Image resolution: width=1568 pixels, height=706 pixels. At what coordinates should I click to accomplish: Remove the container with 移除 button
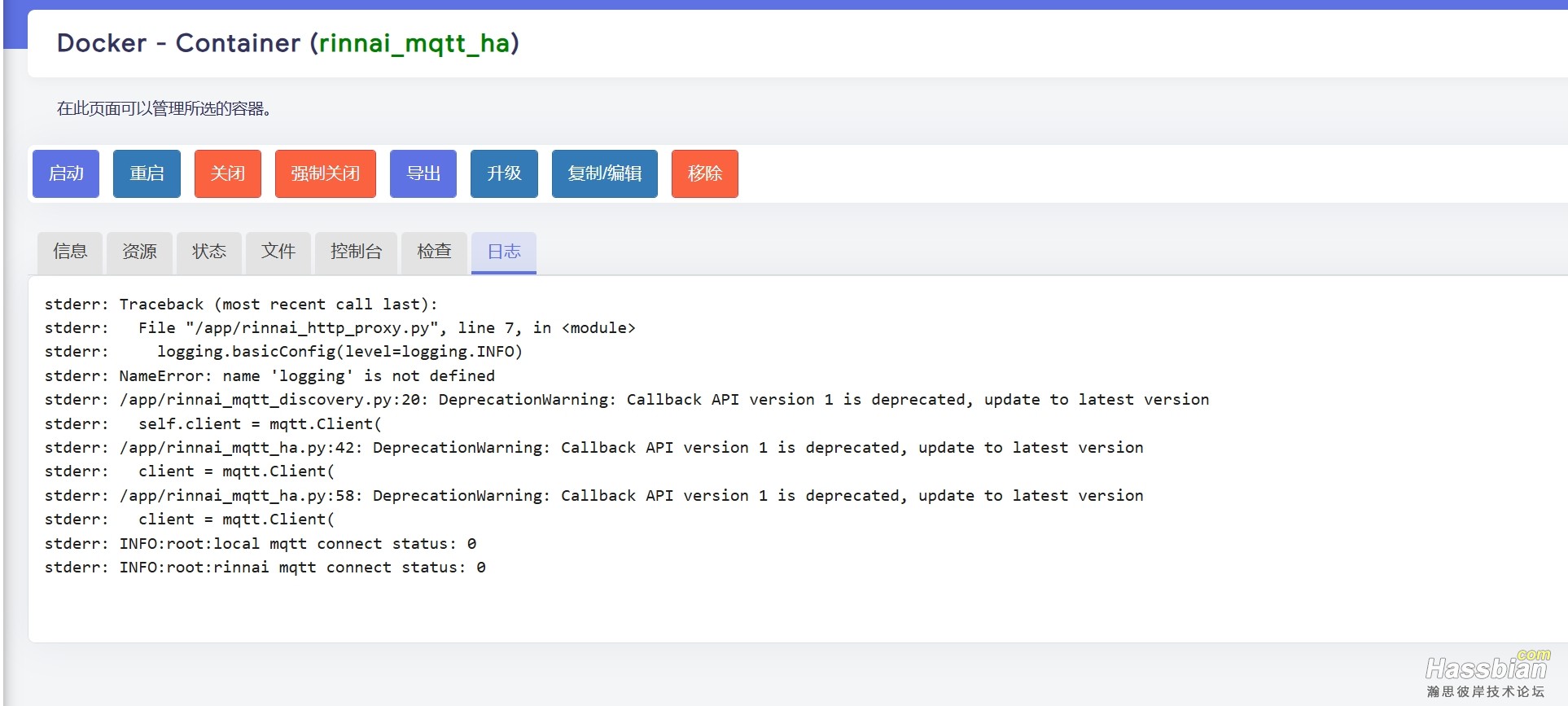pos(705,173)
